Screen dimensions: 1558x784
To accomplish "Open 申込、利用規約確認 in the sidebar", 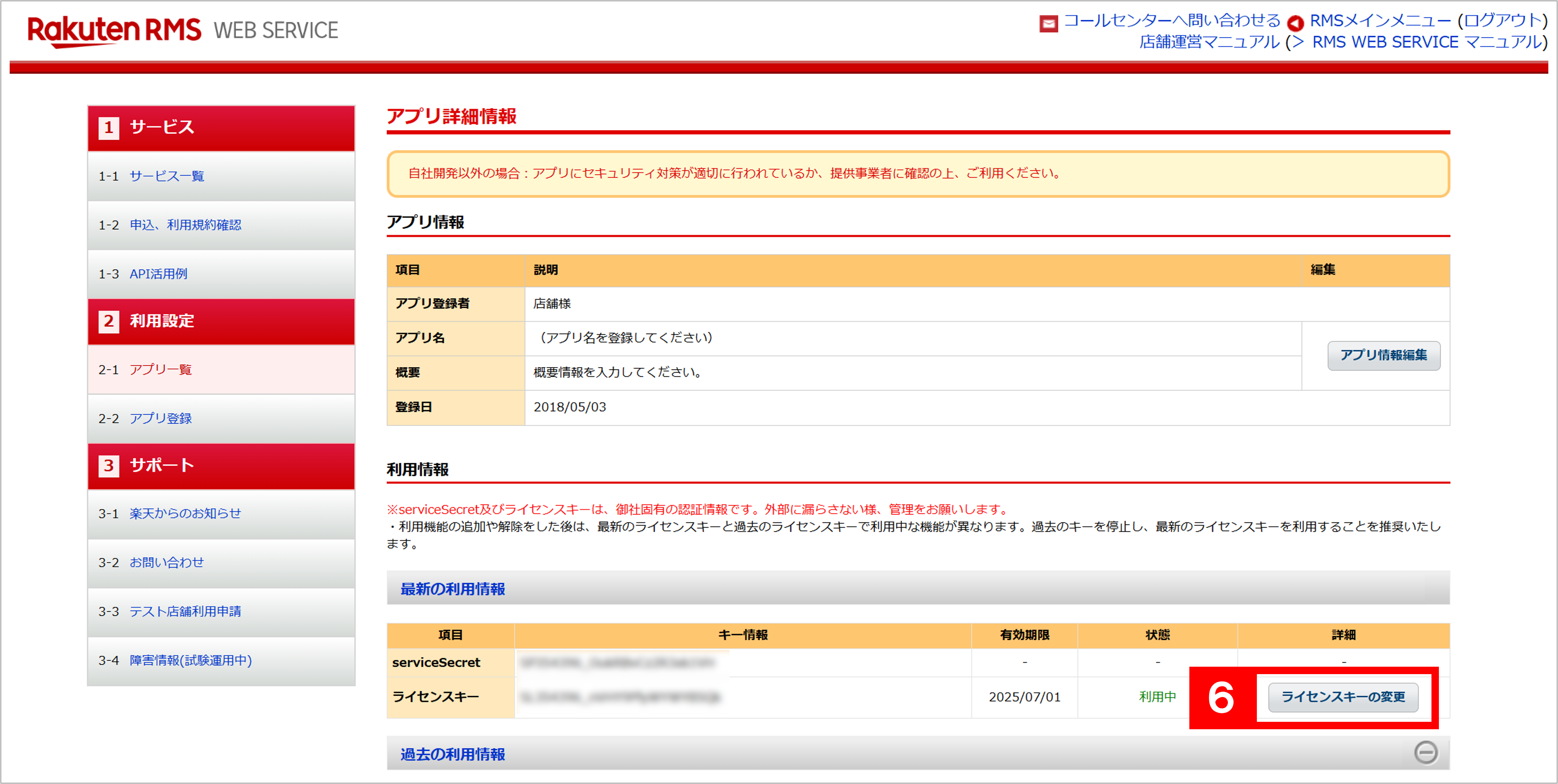I will coord(185,225).
